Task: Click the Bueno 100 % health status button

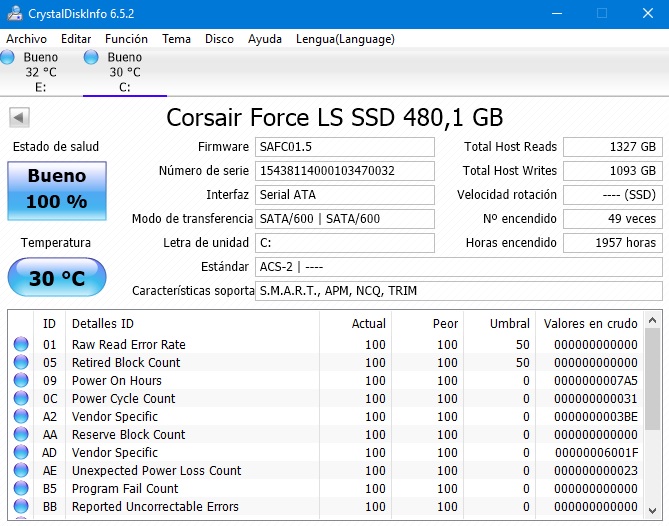Action: tap(56, 190)
